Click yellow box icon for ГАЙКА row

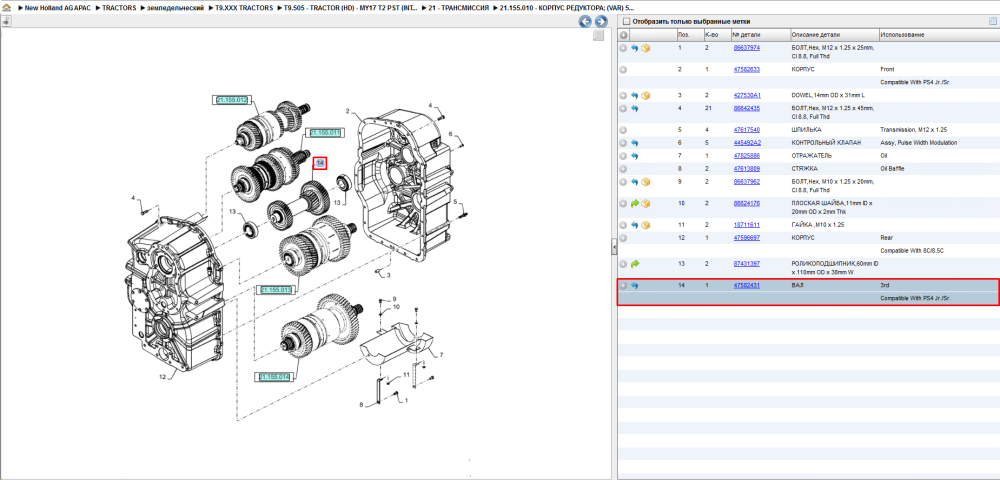tap(645, 224)
